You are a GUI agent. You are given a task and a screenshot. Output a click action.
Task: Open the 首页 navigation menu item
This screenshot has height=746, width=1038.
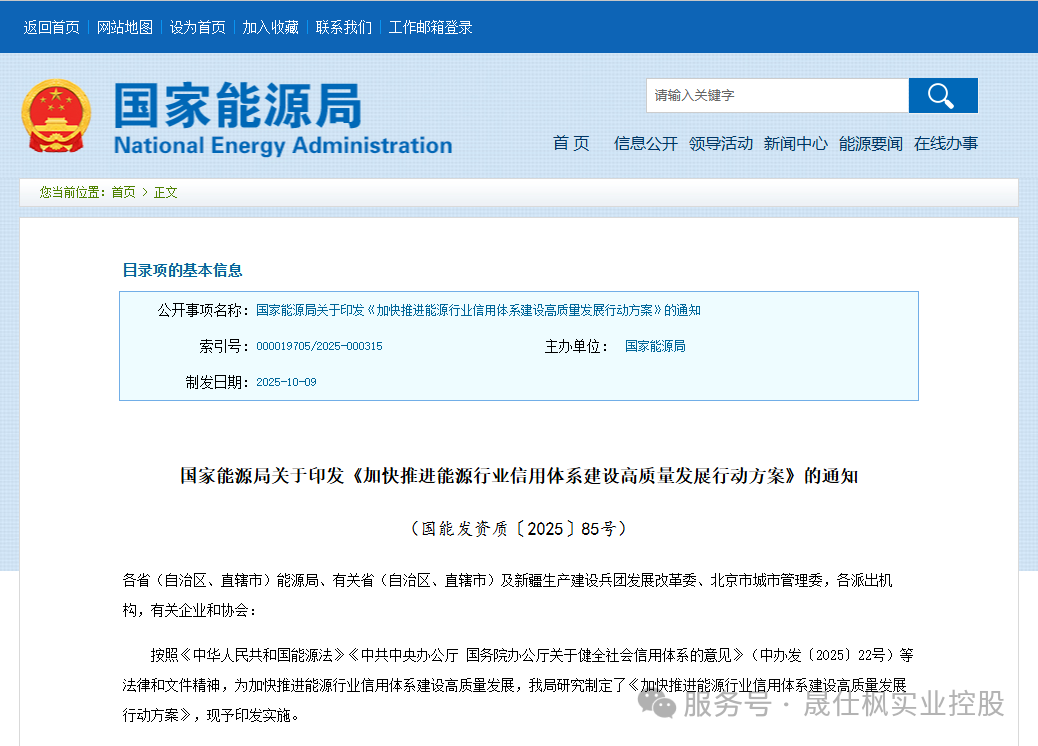click(x=571, y=144)
